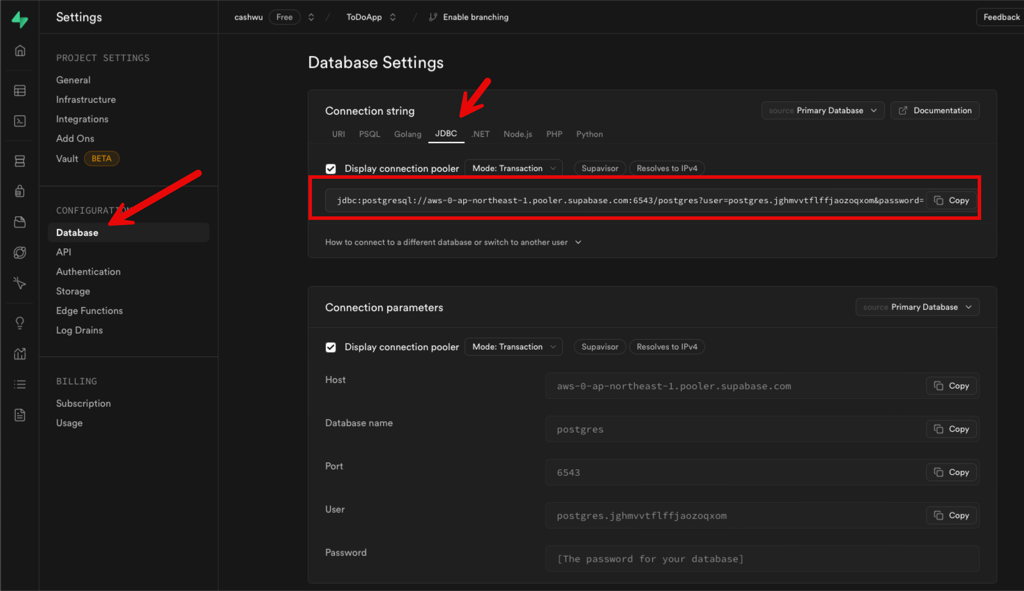Copy the Host value

[x=951, y=386]
